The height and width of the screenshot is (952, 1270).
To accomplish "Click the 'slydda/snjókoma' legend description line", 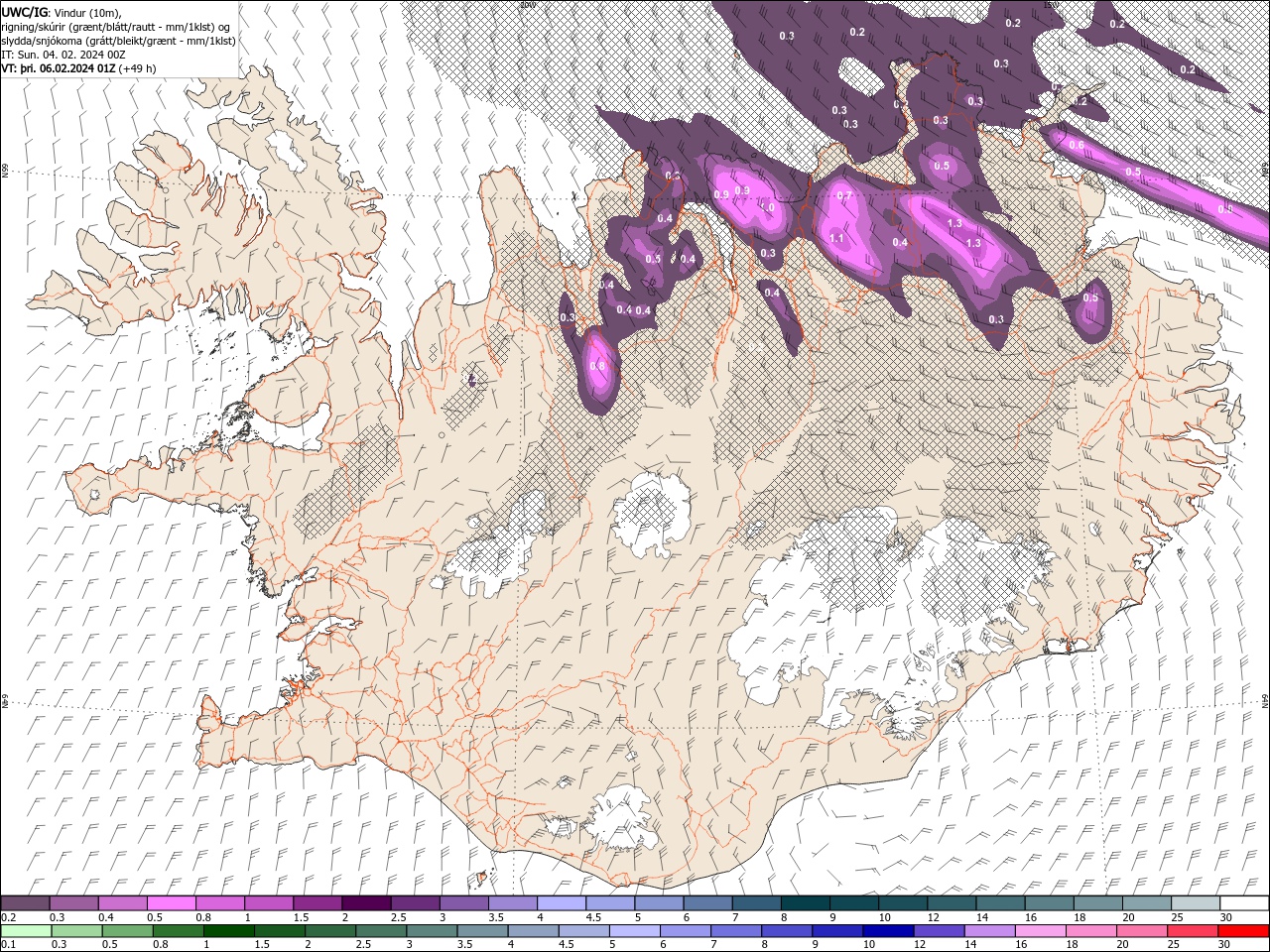I will pyautogui.click(x=118, y=41).
